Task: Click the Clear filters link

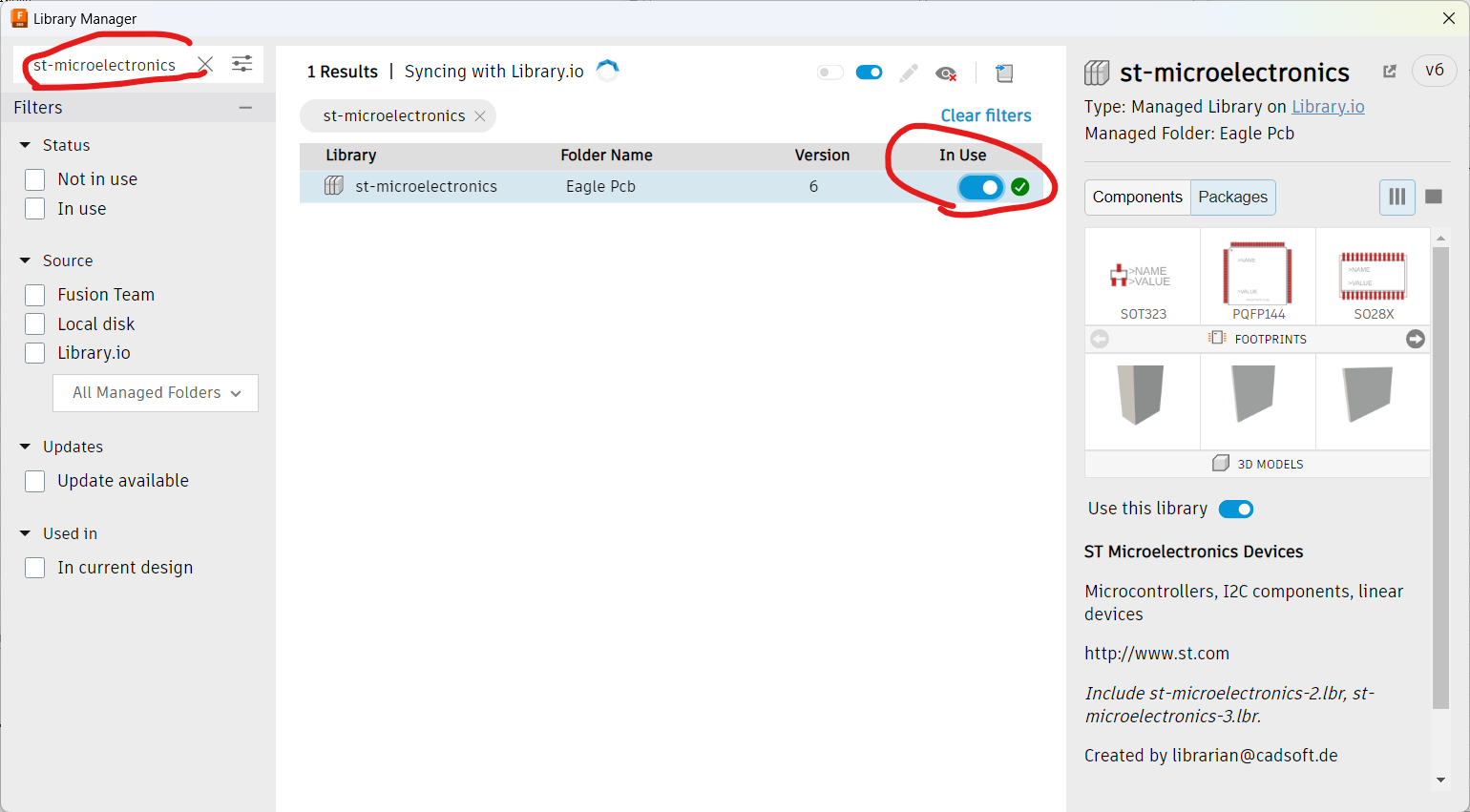Action: point(985,115)
